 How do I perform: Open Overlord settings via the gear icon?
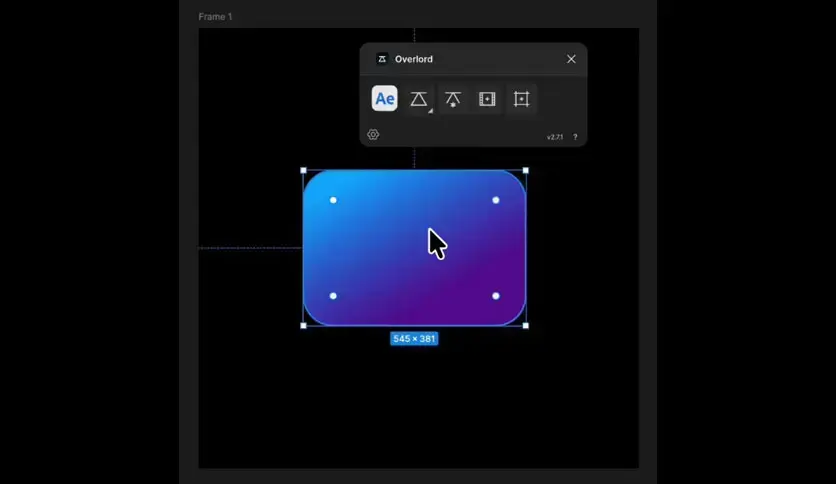point(373,135)
